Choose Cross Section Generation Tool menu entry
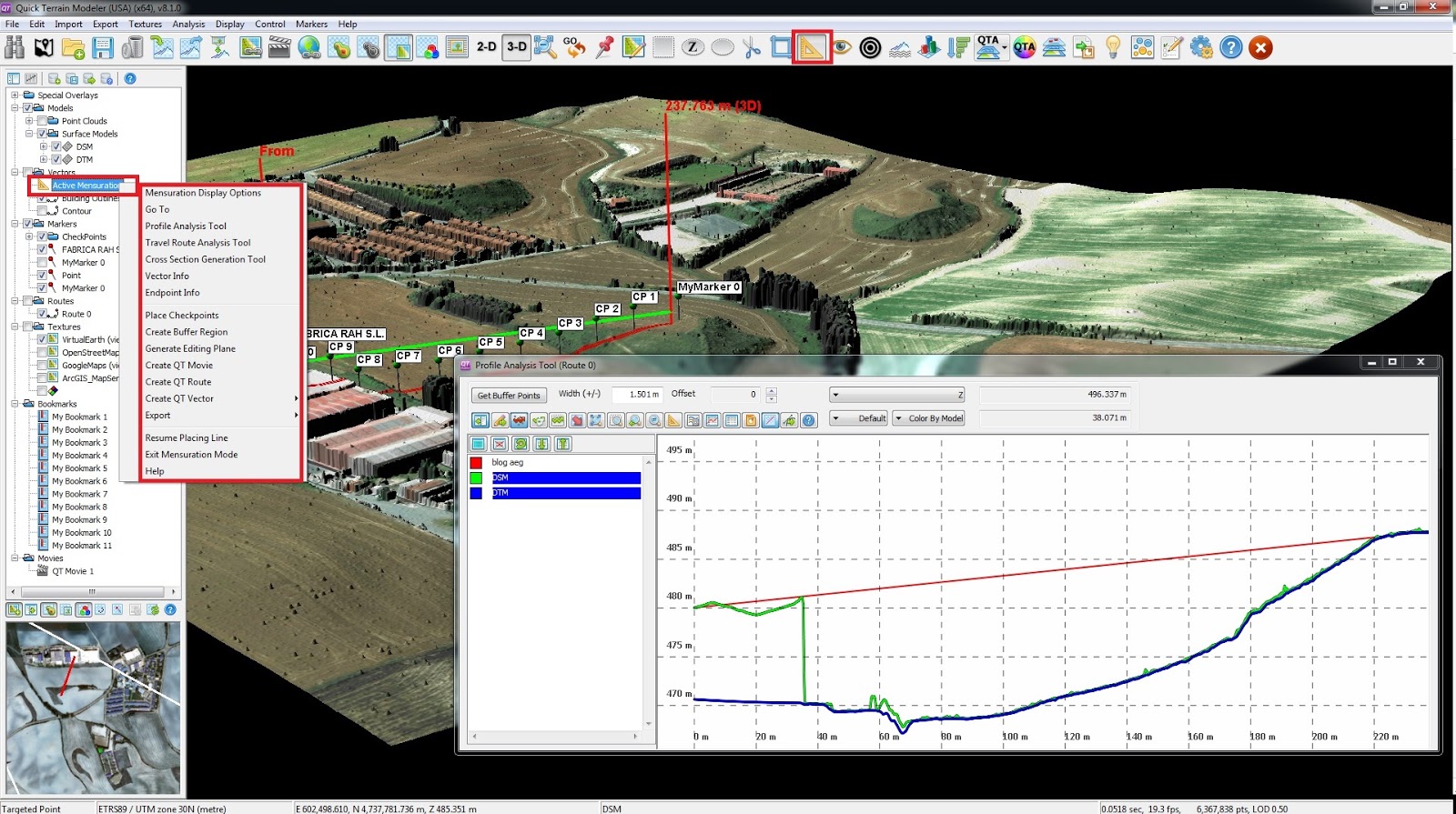Image resolution: width=1456 pixels, height=814 pixels. point(206,259)
